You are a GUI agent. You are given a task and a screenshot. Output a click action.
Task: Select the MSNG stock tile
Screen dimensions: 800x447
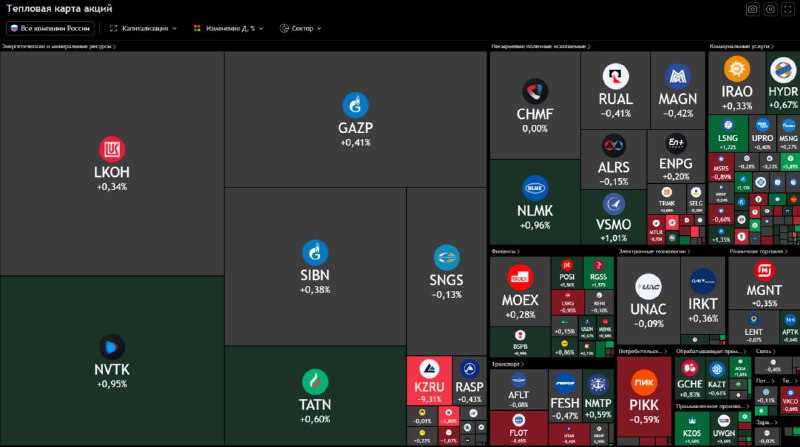click(788, 134)
